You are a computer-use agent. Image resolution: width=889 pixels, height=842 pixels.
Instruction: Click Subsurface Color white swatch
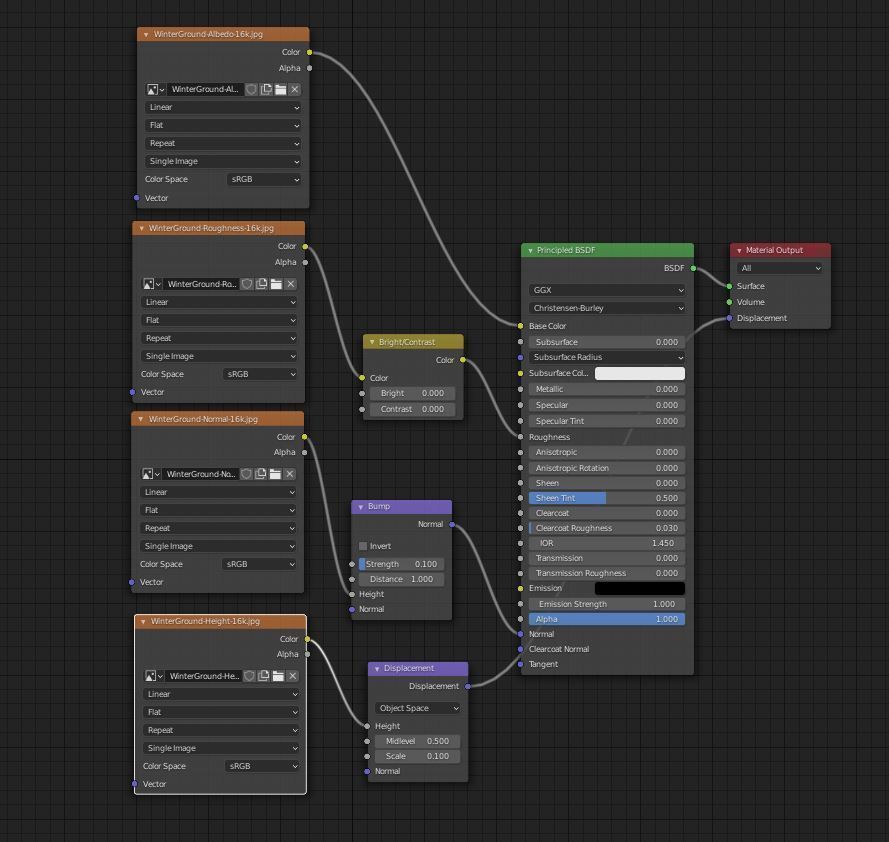pos(640,373)
